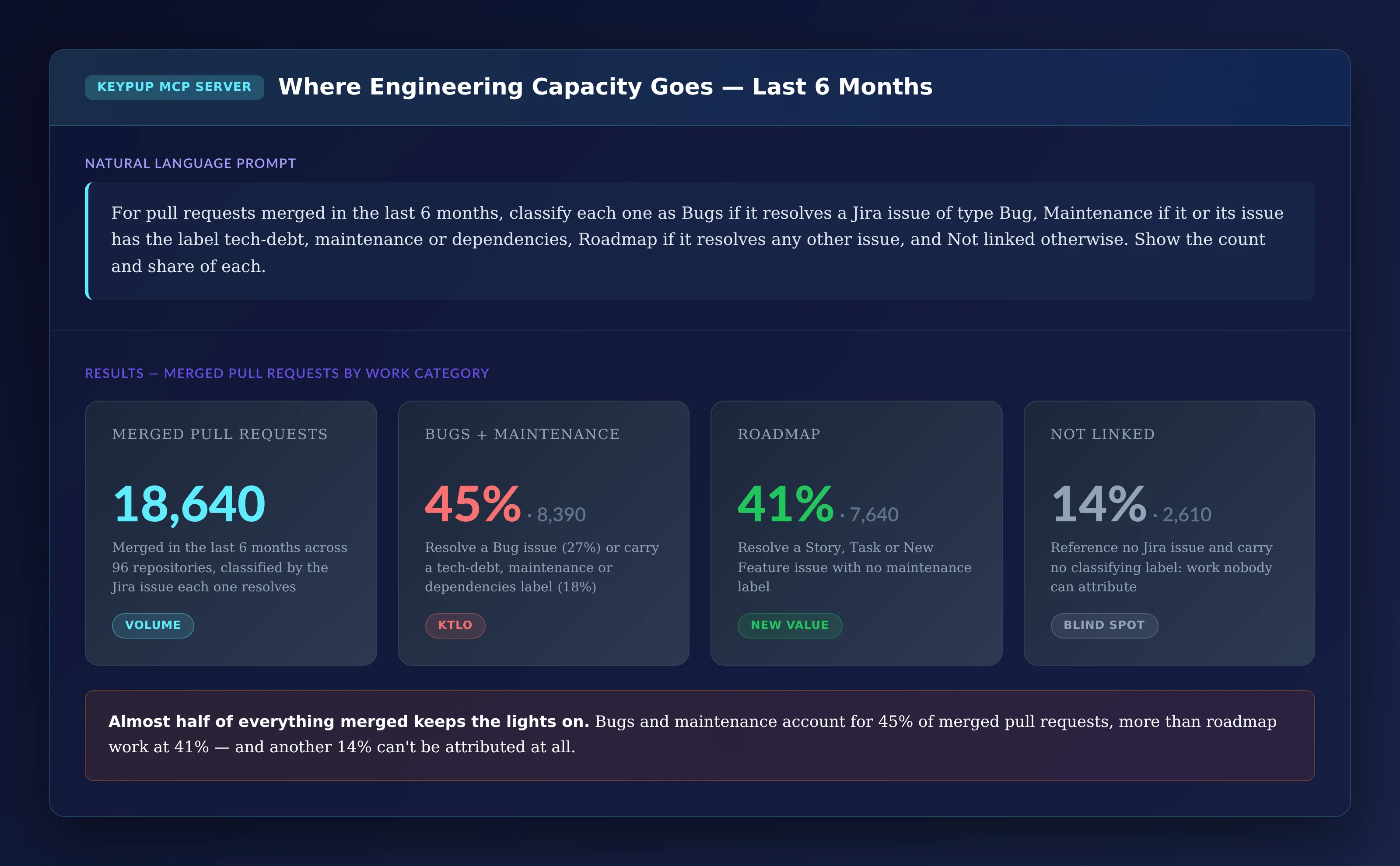Click the description 'Reference no Jira issue'
Screen dimensions: 1400x866
[x=1161, y=567]
